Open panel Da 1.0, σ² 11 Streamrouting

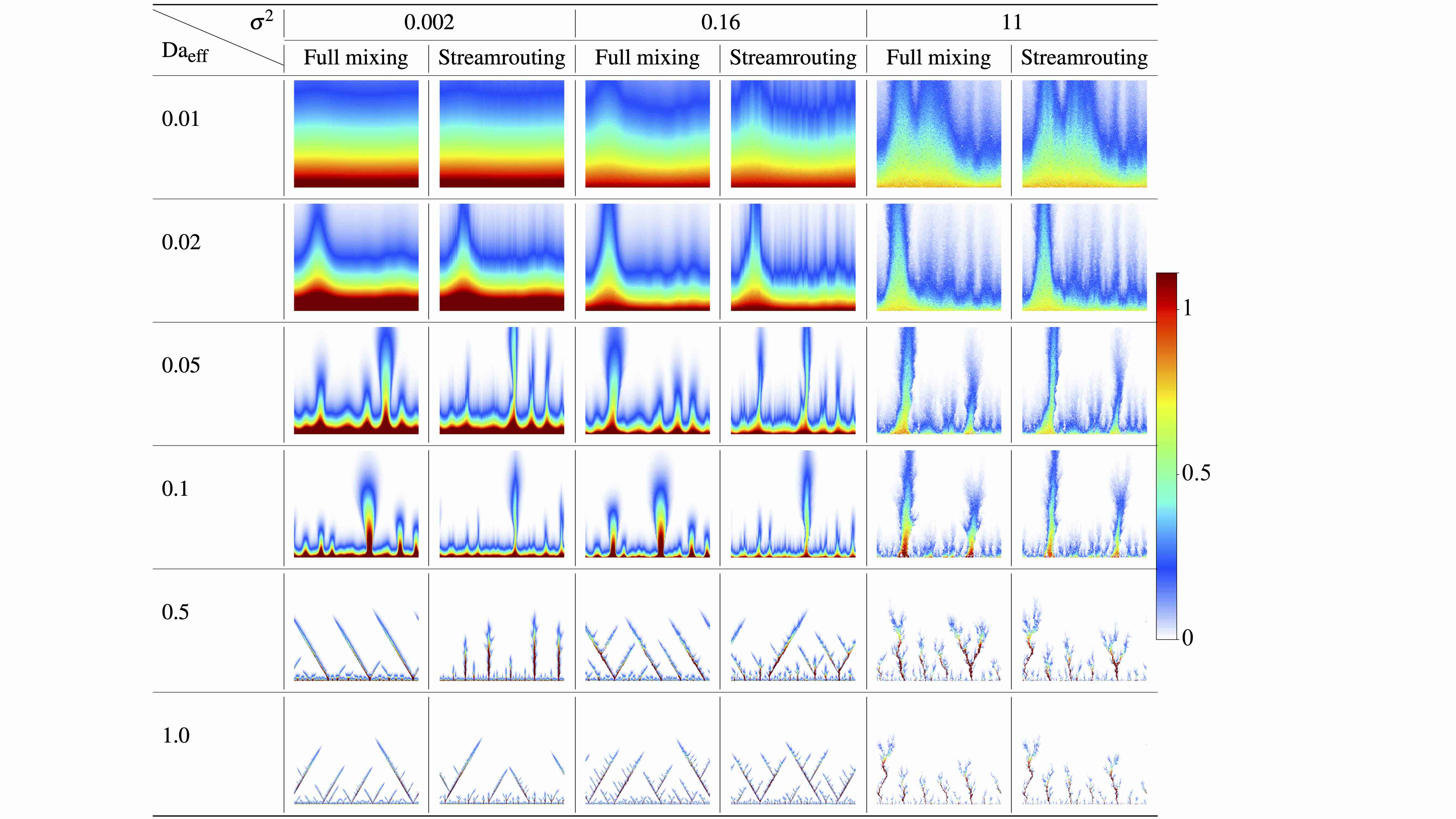point(1084,750)
